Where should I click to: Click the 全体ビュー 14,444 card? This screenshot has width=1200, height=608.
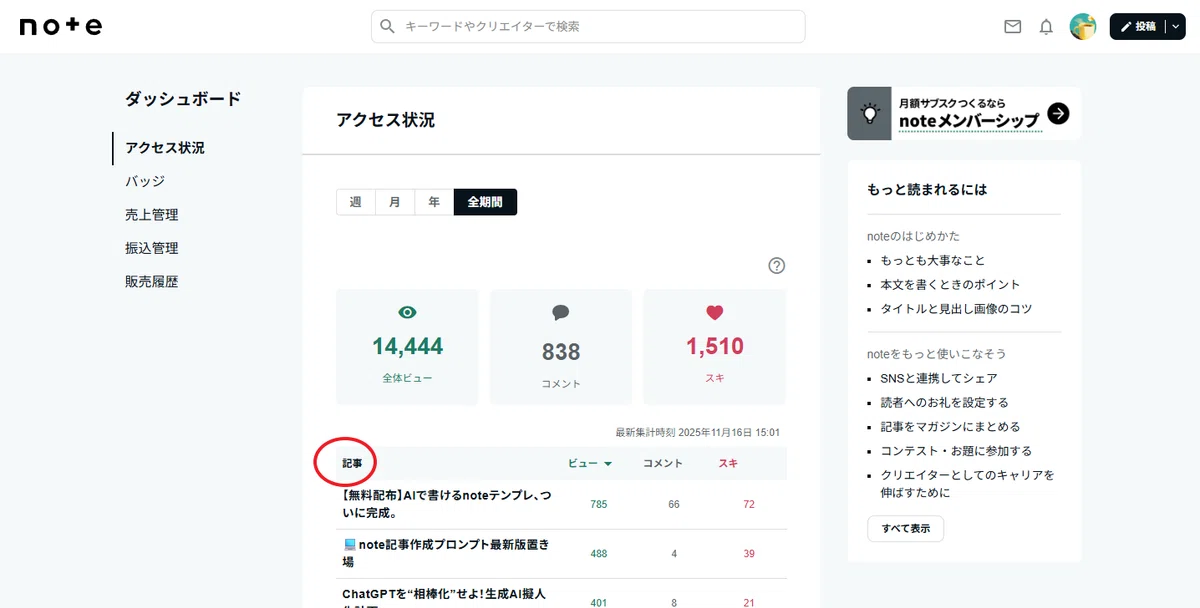pos(407,347)
